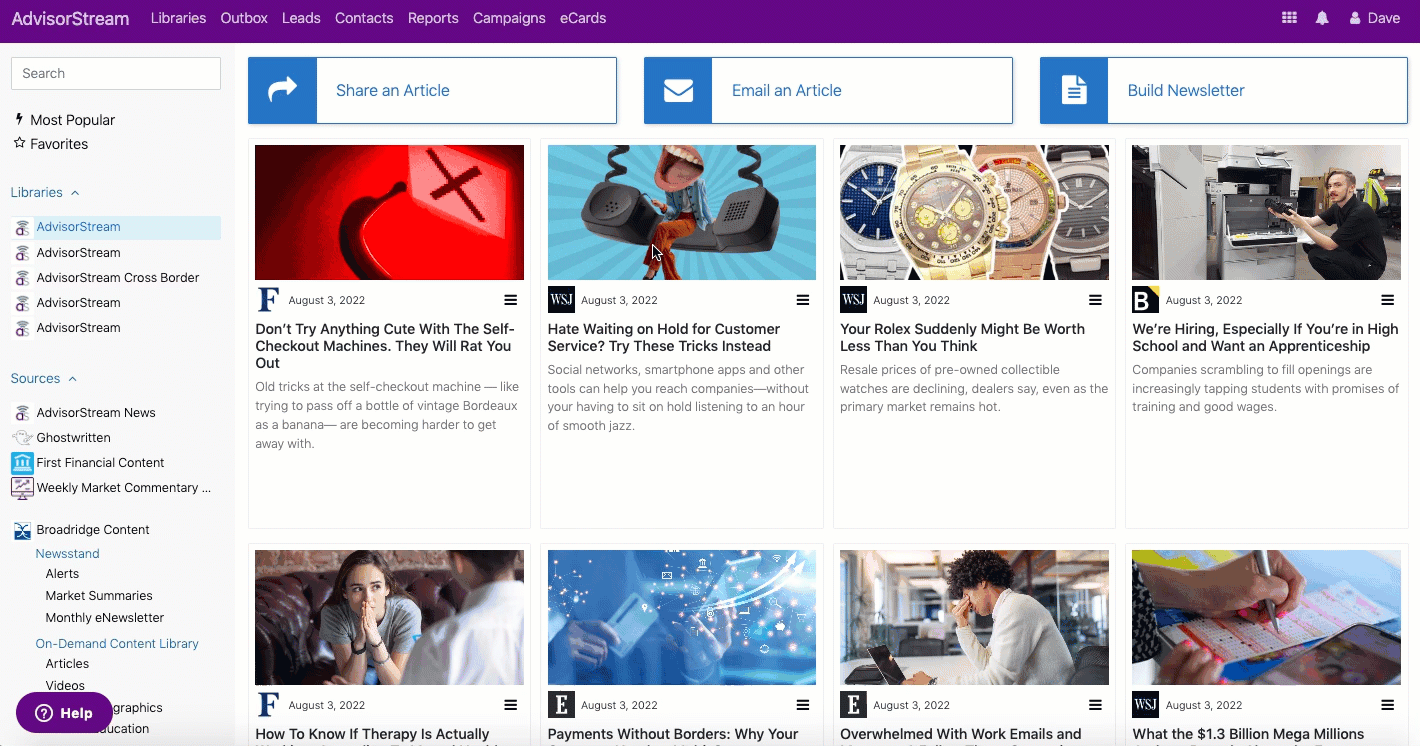
Task: Open 'Your Rolex Suddenly Might Be Worth Less' headline
Action: pyautogui.click(x=962, y=337)
